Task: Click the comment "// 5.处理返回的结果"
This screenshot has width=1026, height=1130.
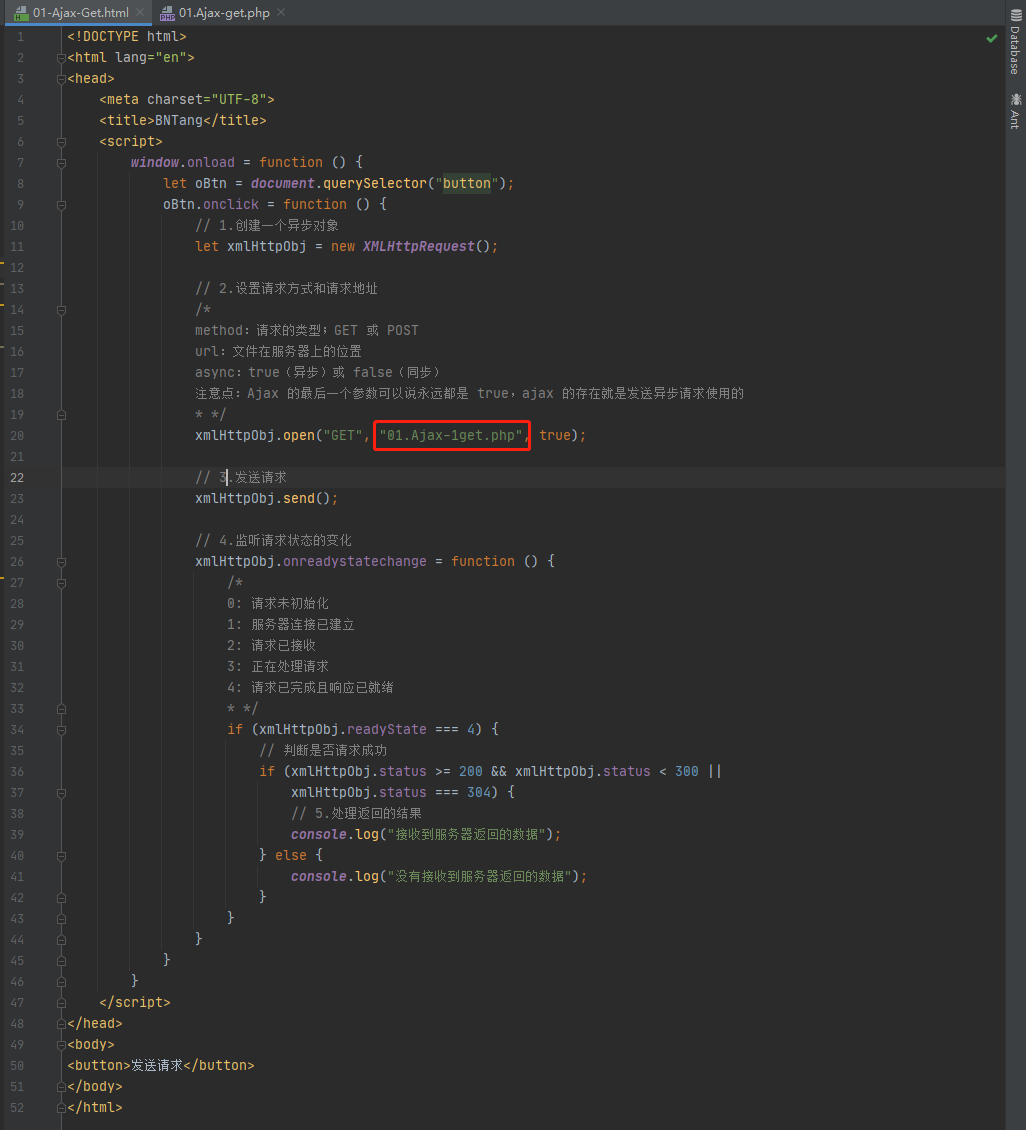Action: tap(356, 814)
